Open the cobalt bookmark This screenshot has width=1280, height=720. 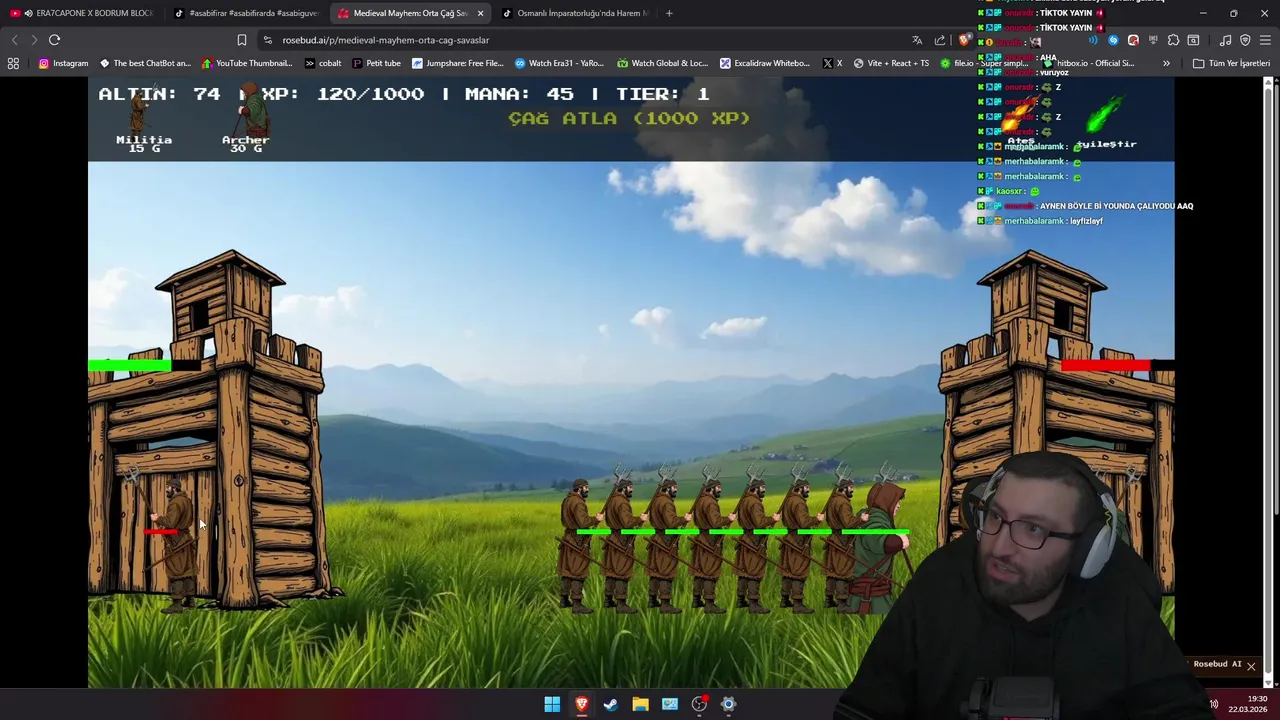tap(323, 63)
